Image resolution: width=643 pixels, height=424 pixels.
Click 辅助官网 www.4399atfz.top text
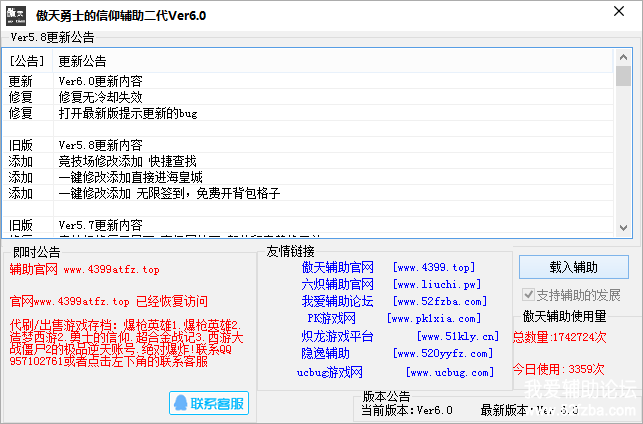(84, 269)
